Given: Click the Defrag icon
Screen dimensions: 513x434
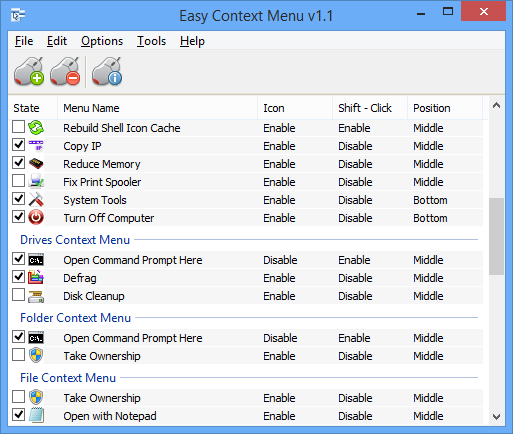Looking at the screenshot, I should [x=36, y=278].
